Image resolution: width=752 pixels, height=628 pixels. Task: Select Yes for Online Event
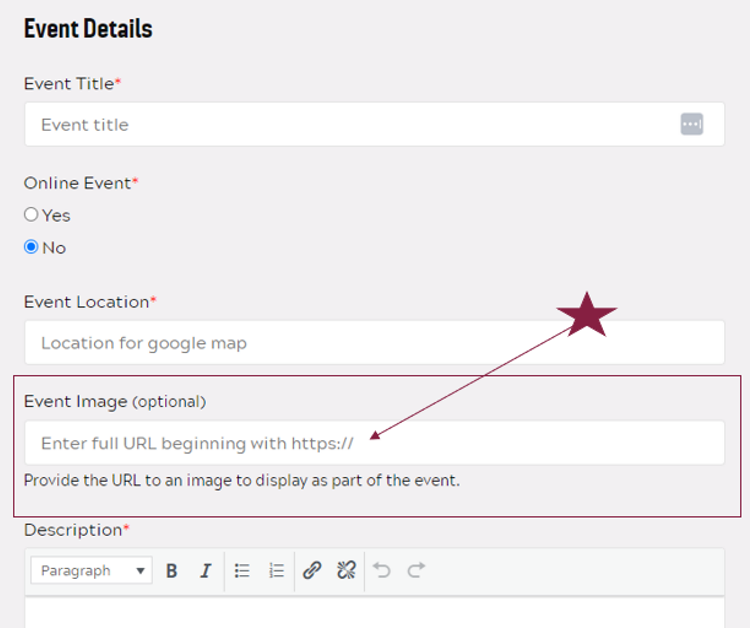31,214
